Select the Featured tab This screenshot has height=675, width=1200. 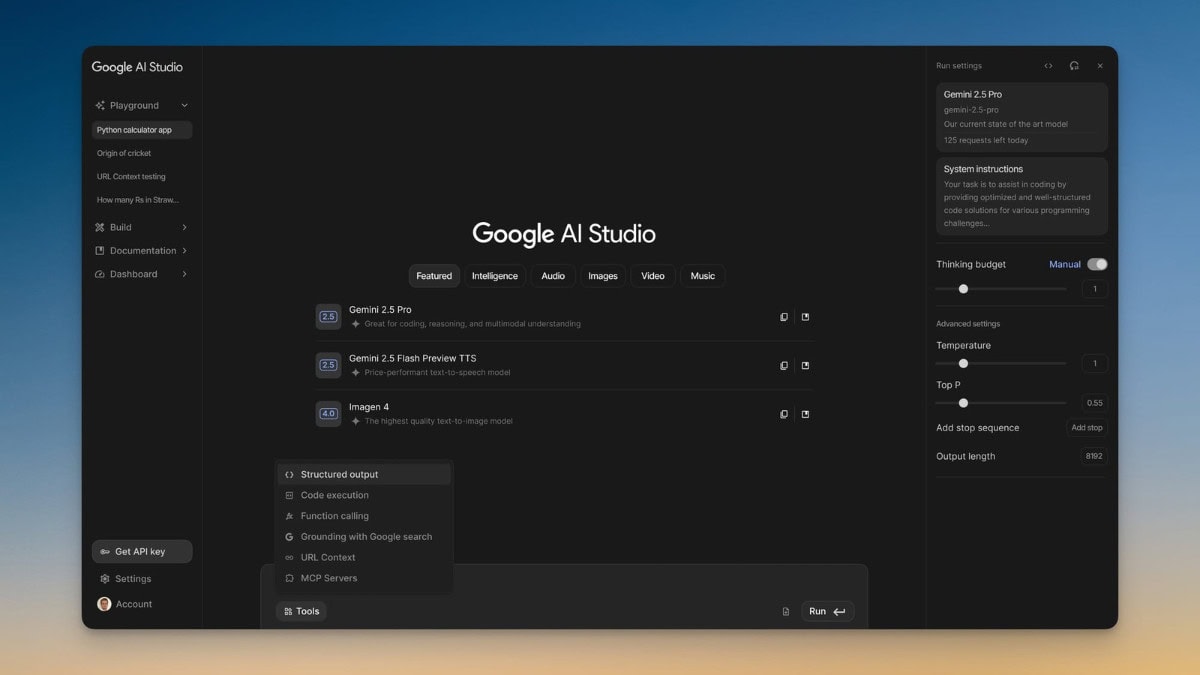(434, 276)
